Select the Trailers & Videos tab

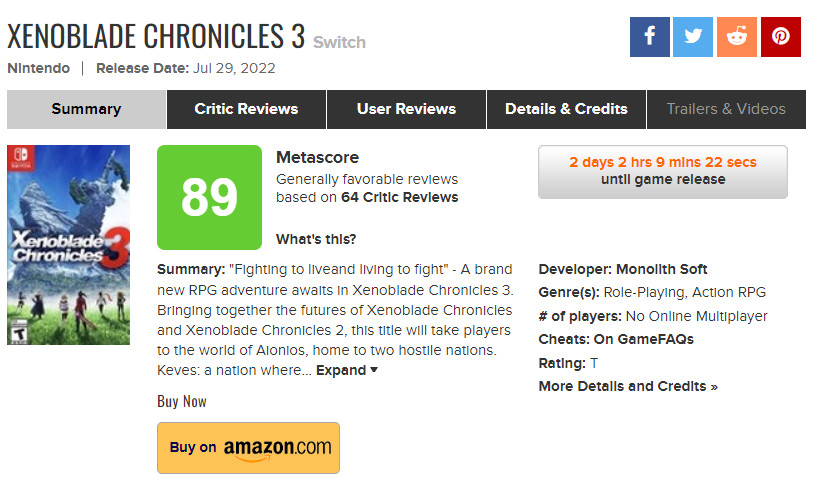pyautogui.click(x=726, y=109)
